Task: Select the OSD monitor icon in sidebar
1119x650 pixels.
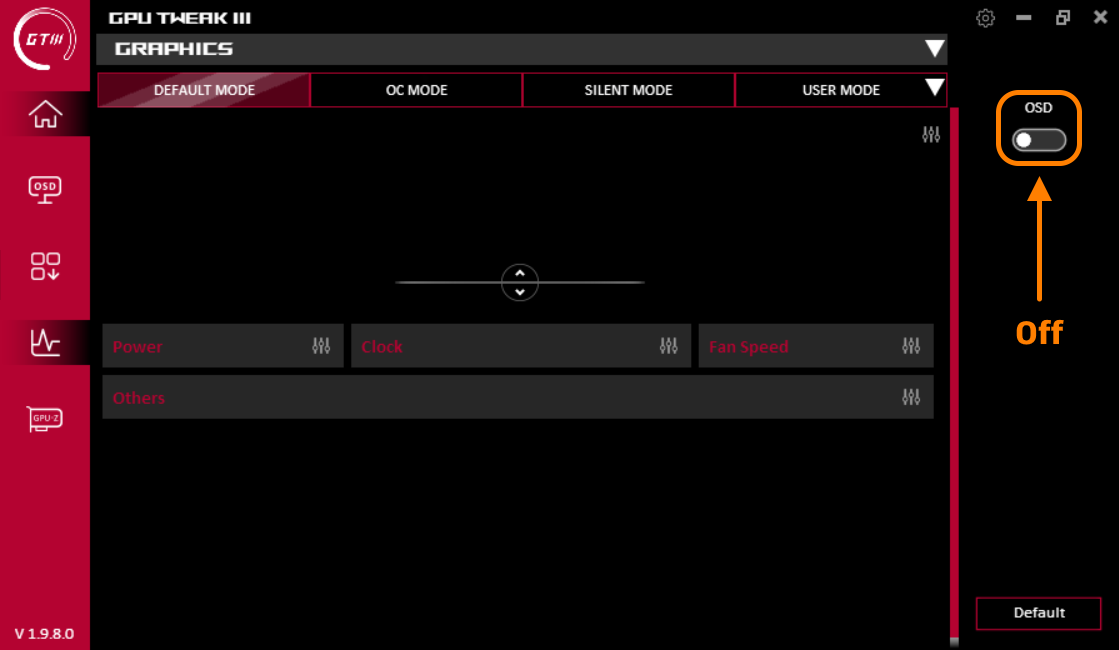Action: tap(45, 189)
